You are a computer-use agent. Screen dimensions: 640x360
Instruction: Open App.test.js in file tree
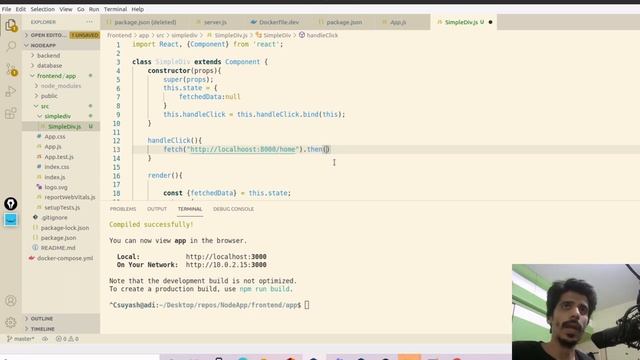click(59, 157)
